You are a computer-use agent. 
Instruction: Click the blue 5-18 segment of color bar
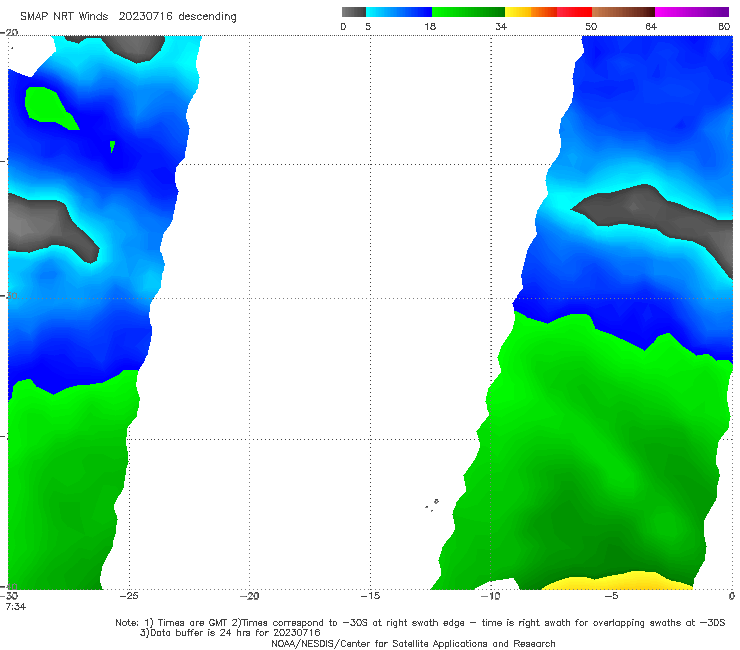point(399,12)
